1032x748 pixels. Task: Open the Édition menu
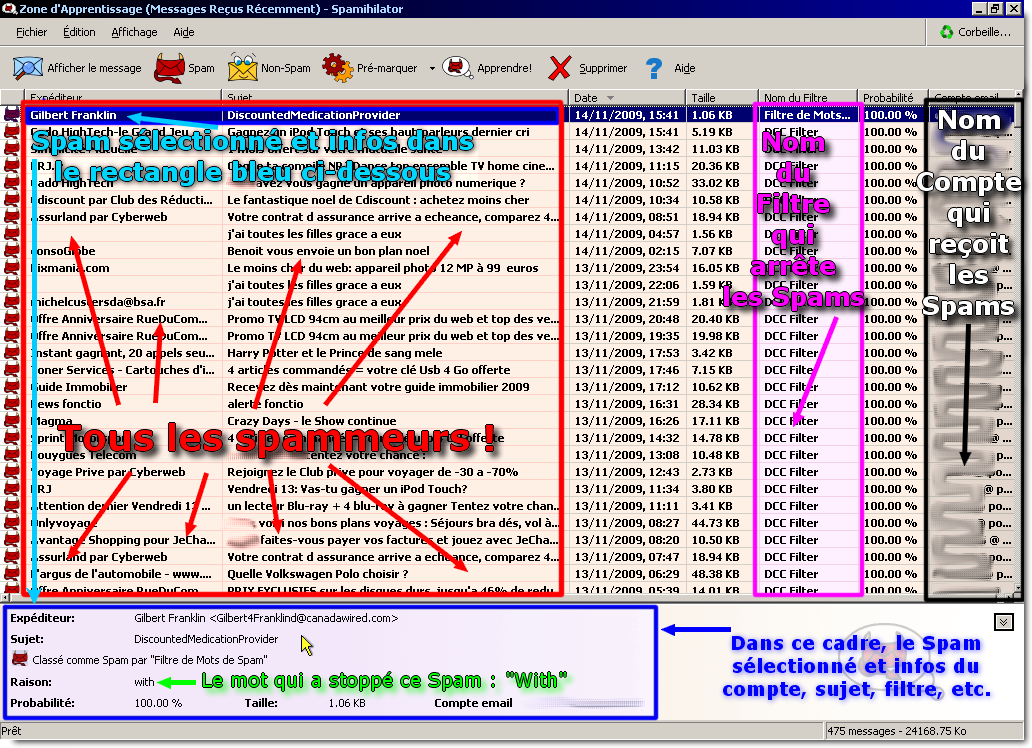coord(79,32)
